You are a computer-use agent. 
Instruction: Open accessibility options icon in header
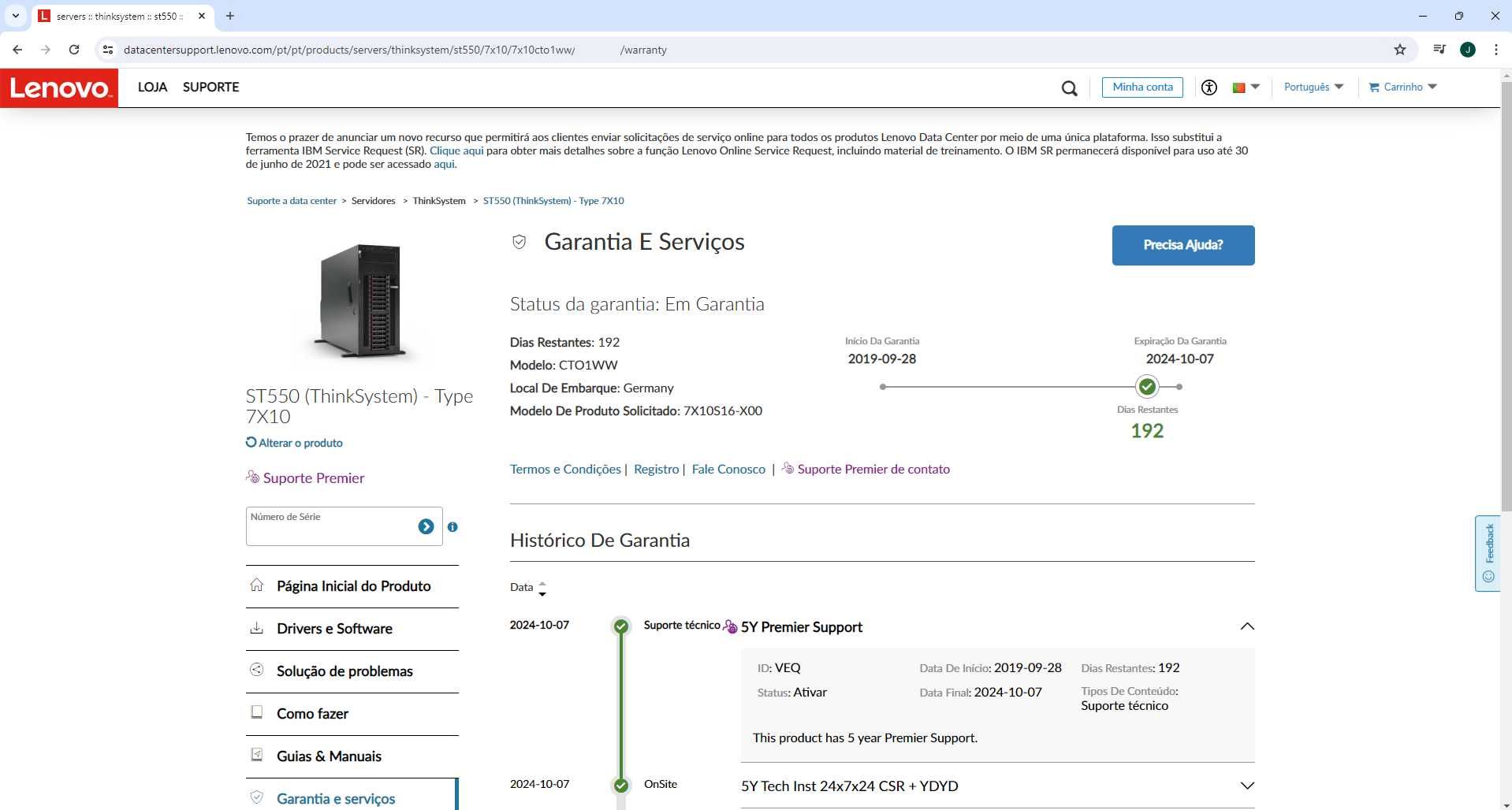1209,87
